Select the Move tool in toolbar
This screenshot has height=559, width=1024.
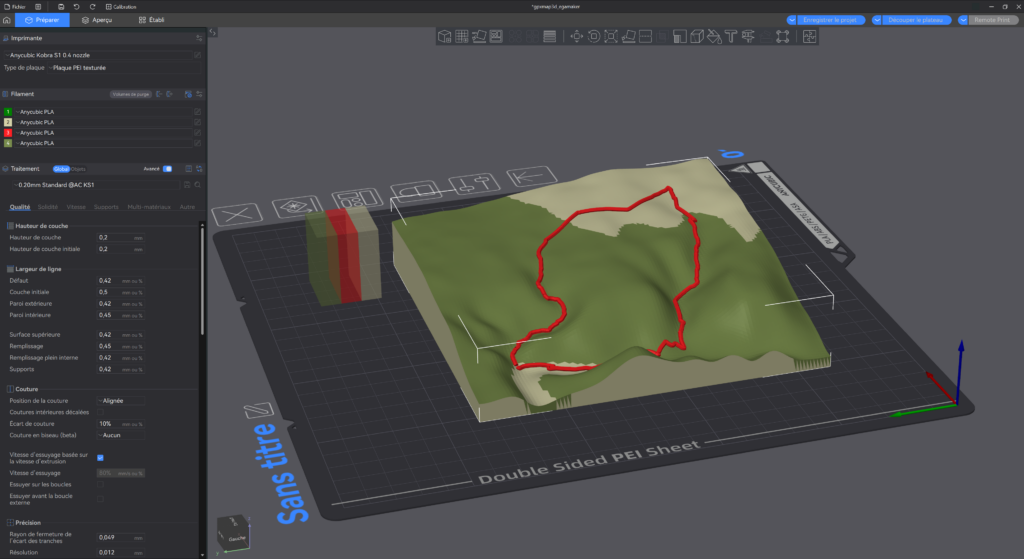[576, 37]
